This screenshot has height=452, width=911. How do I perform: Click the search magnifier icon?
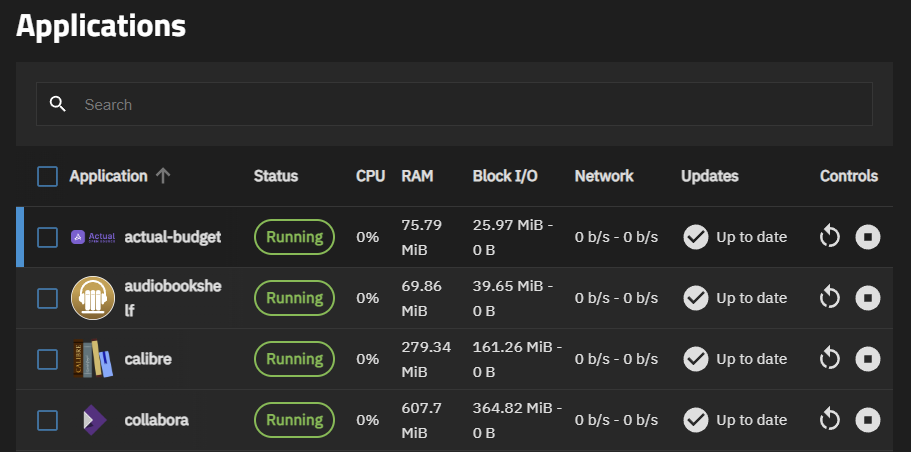coord(58,104)
